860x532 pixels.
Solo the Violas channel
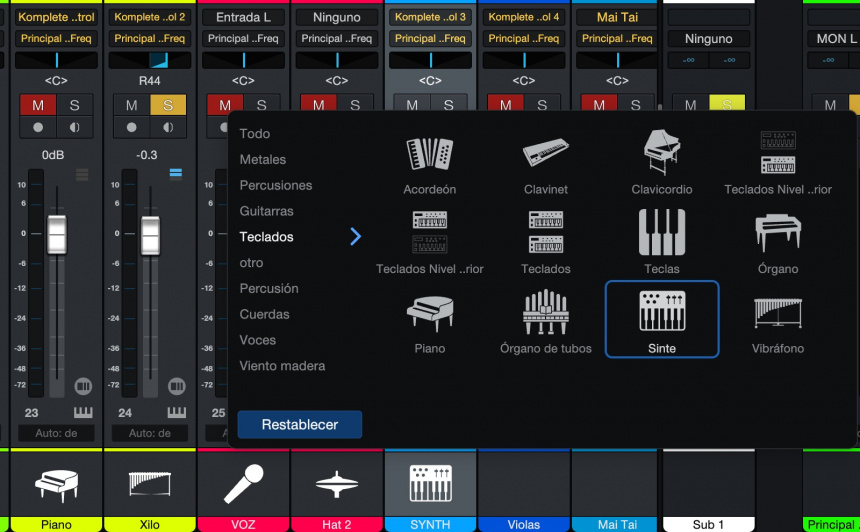point(542,104)
